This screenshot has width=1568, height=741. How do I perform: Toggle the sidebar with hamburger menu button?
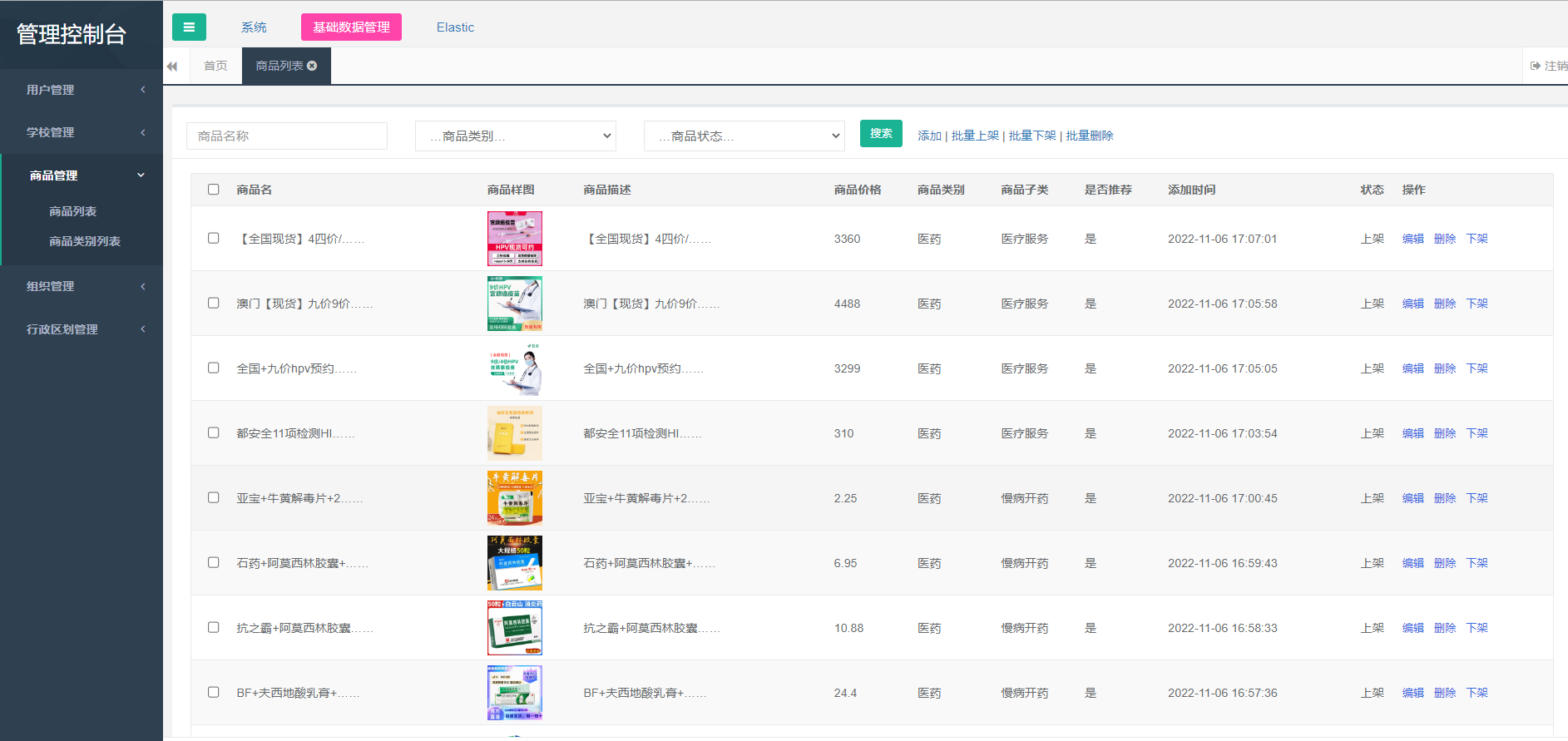click(189, 27)
